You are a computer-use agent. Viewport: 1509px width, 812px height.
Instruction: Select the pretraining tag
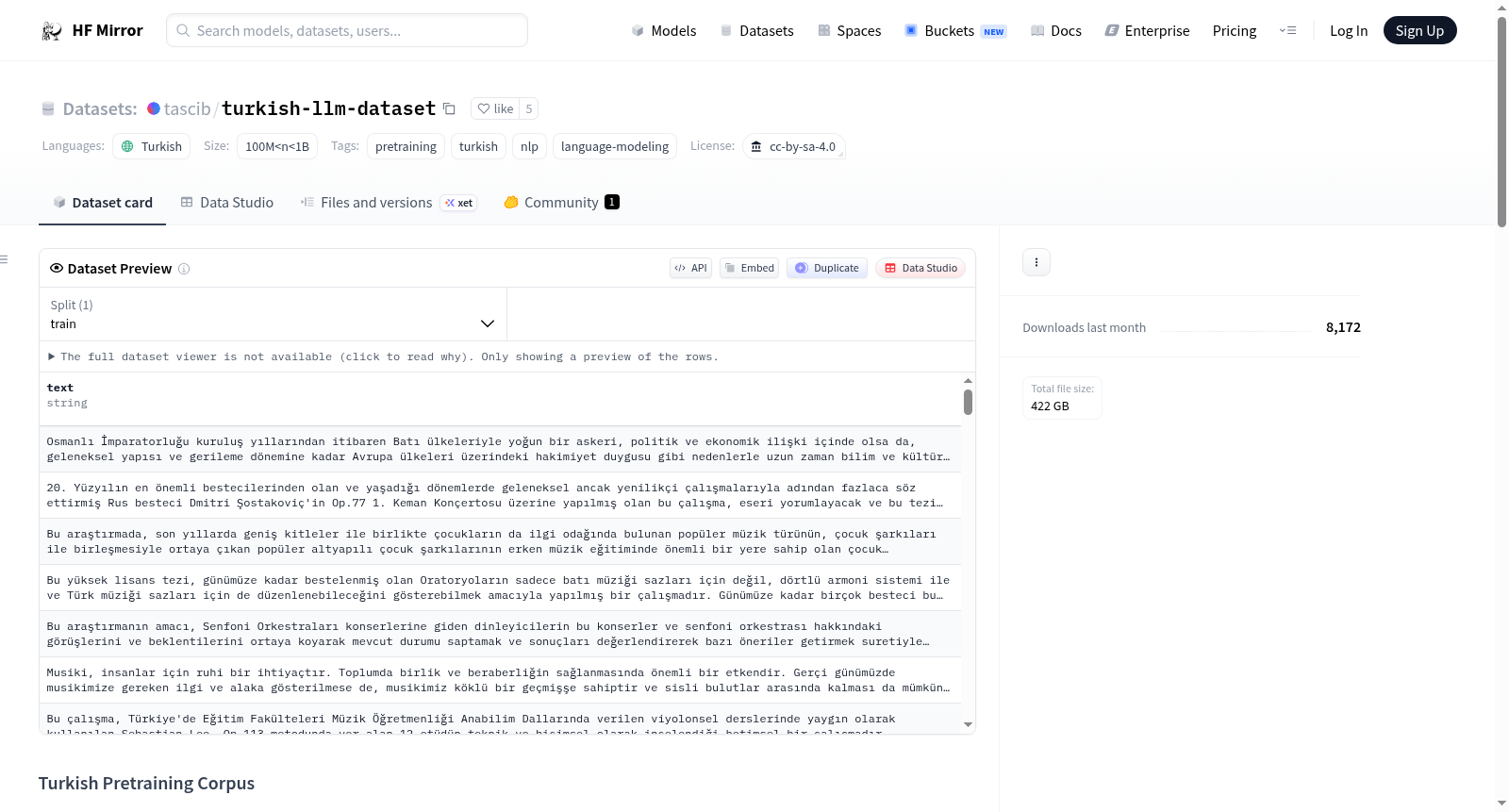pos(406,146)
